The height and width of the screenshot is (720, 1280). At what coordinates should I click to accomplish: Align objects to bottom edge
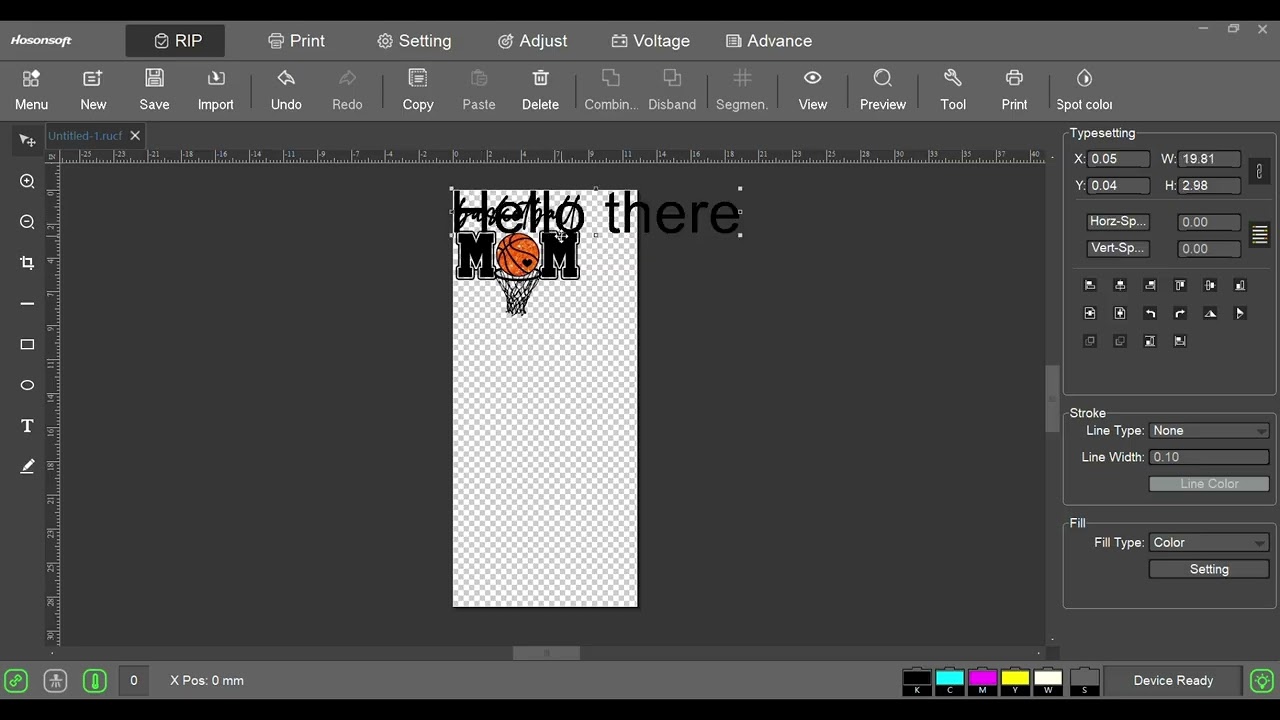1240,285
